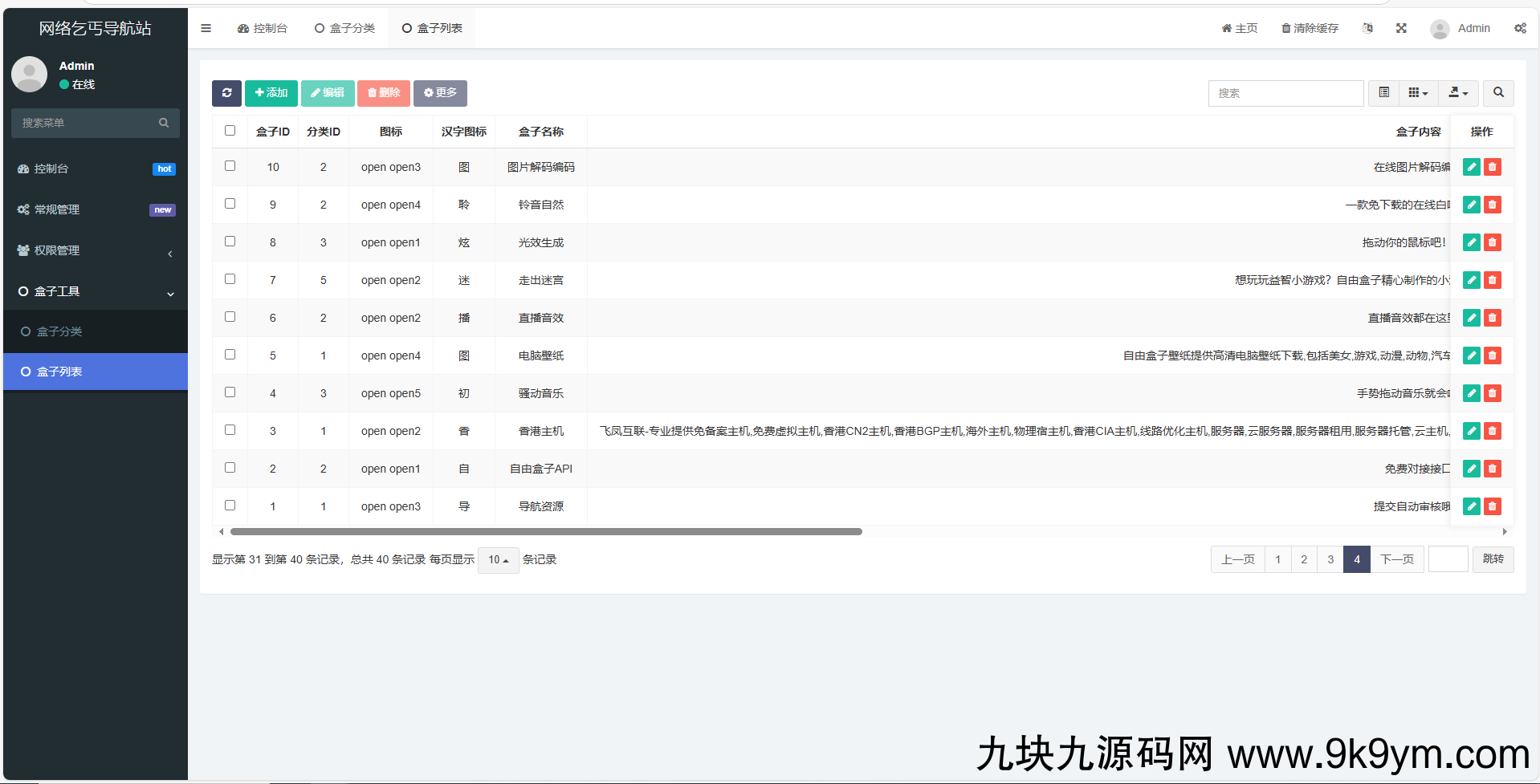Select the checkbox for box ID 5
The image size is (1540, 784).
coord(230,354)
